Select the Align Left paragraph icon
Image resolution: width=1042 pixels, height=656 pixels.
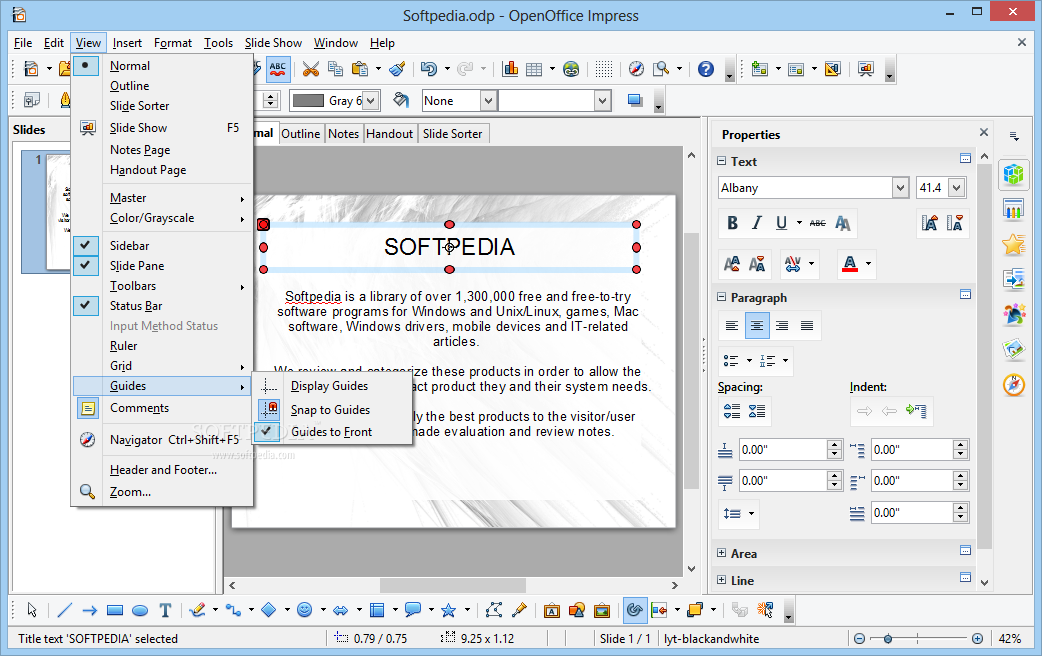coord(732,326)
